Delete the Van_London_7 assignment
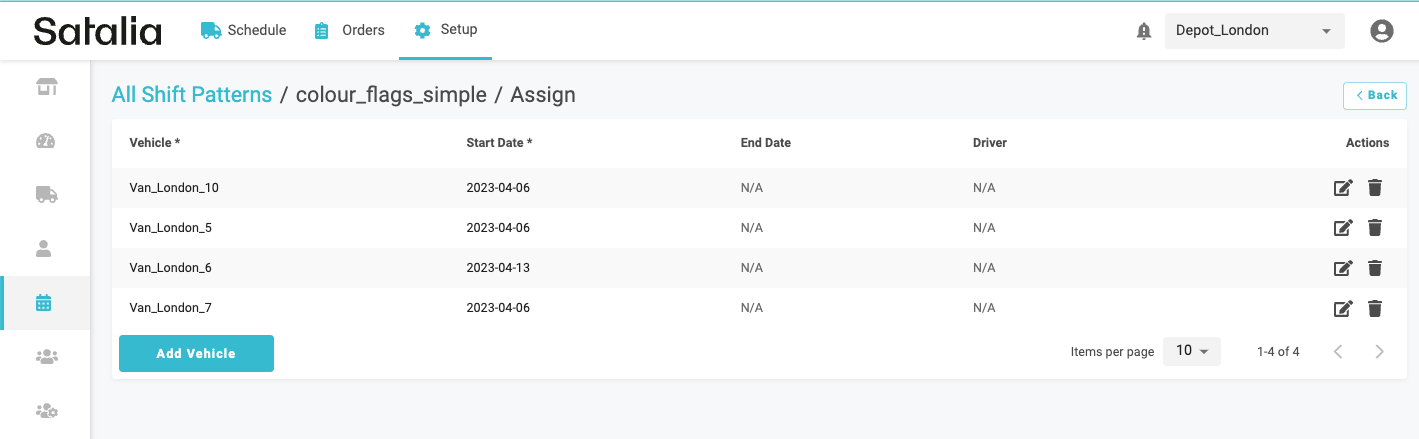Image resolution: width=1419 pixels, height=439 pixels. 1375,308
